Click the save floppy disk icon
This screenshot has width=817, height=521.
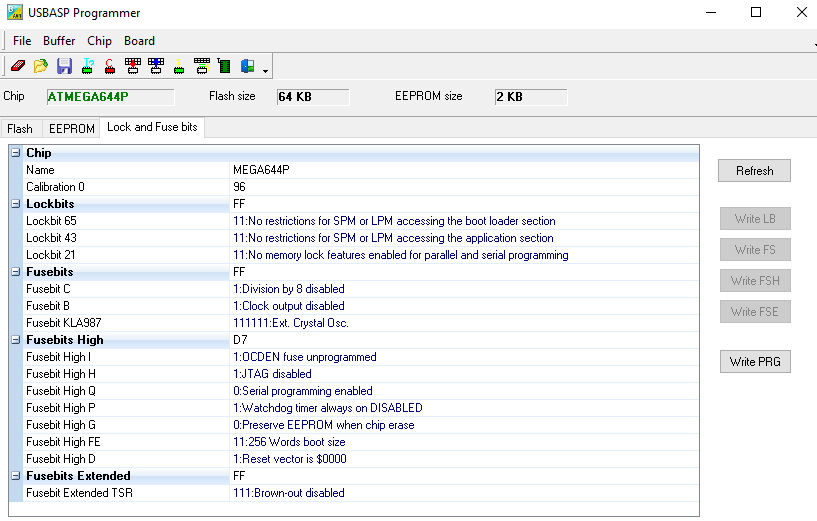point(64,67)
